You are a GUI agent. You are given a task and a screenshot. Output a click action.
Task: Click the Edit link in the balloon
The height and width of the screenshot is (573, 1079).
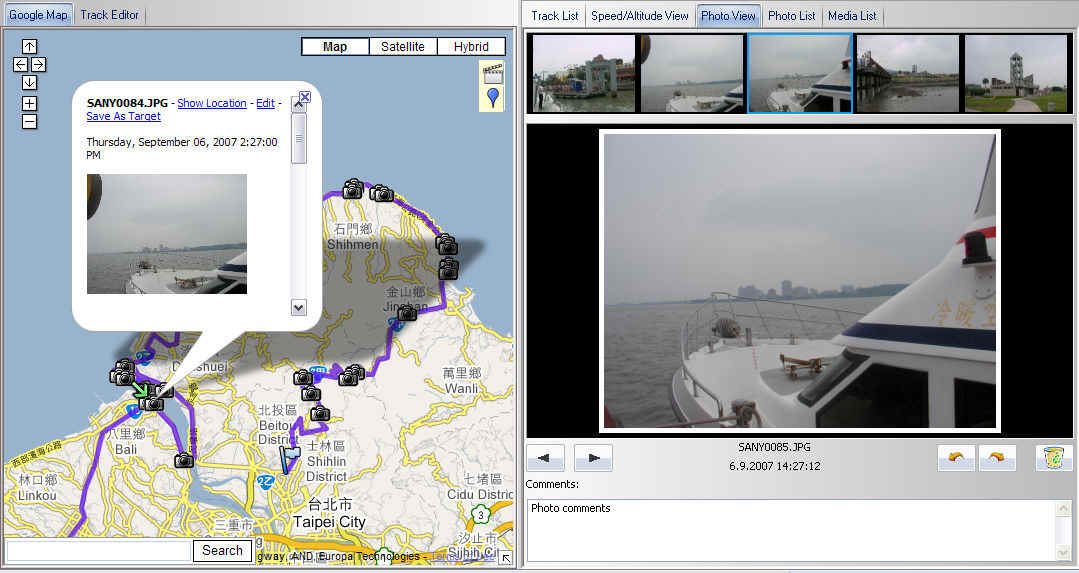266,103
